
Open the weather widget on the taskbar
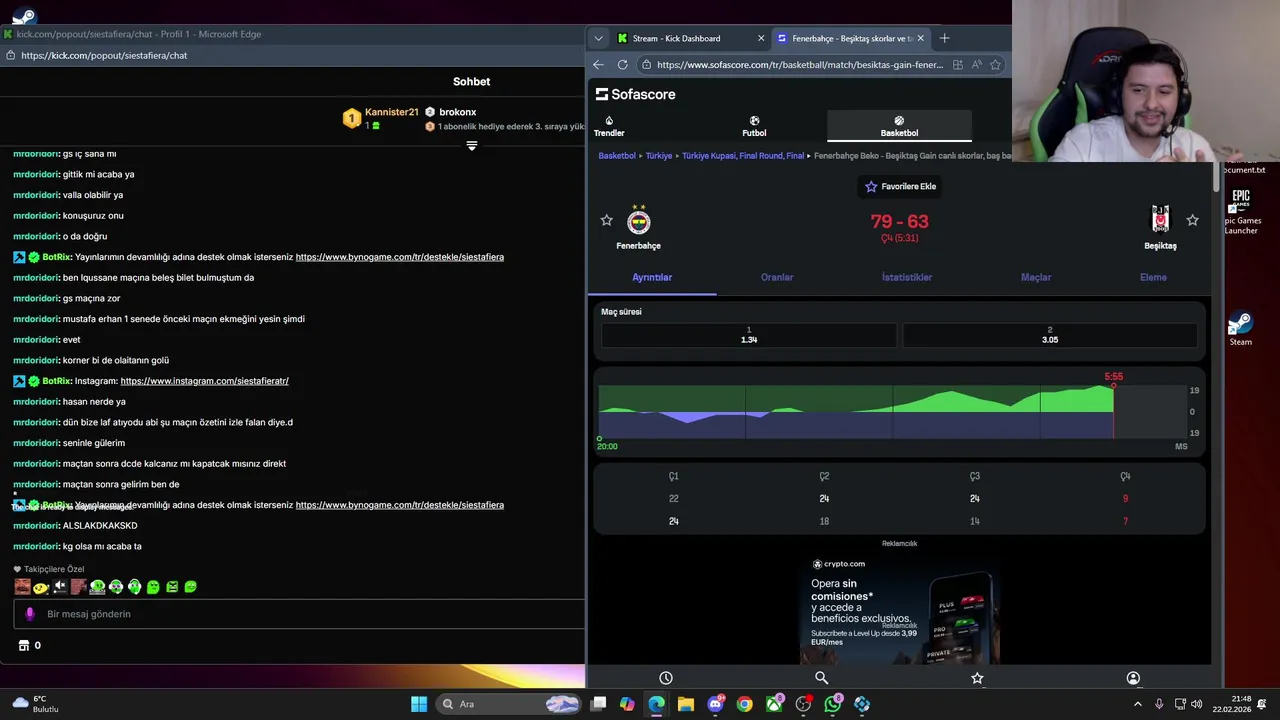pyautogui.click(x=35, y=704)
